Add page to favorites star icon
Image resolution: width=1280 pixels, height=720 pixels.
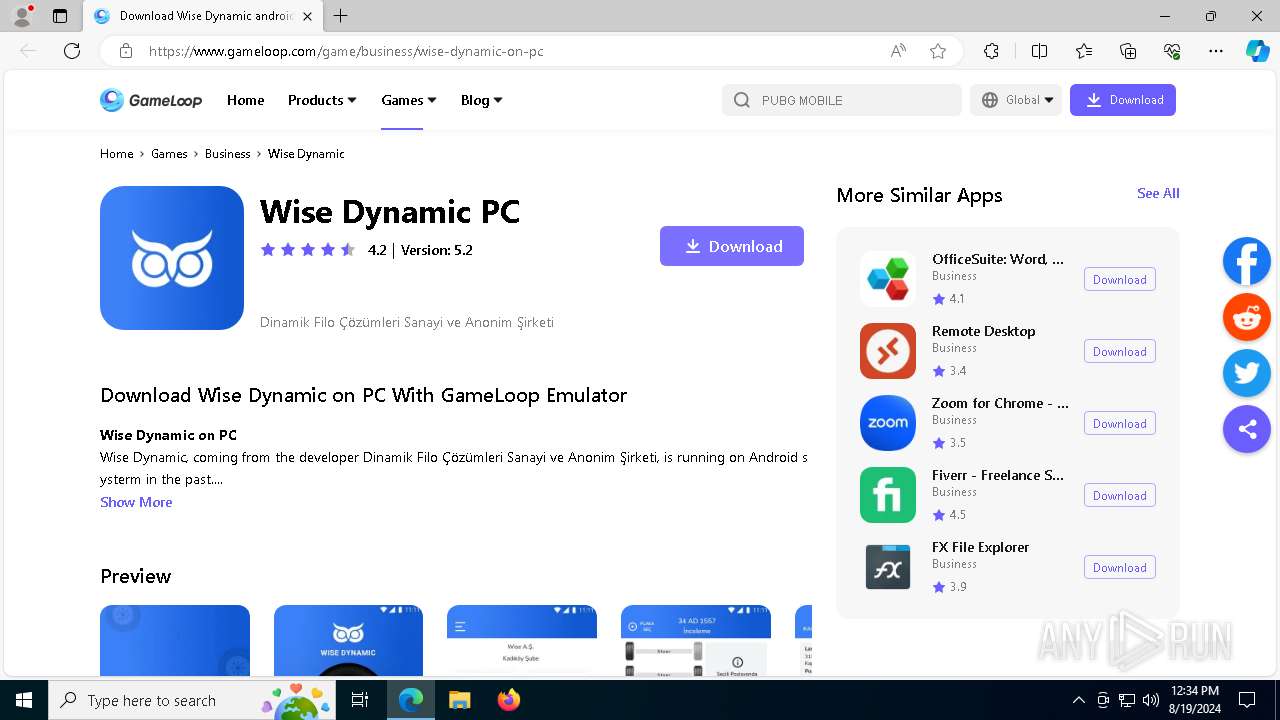(x=938, y=51)
